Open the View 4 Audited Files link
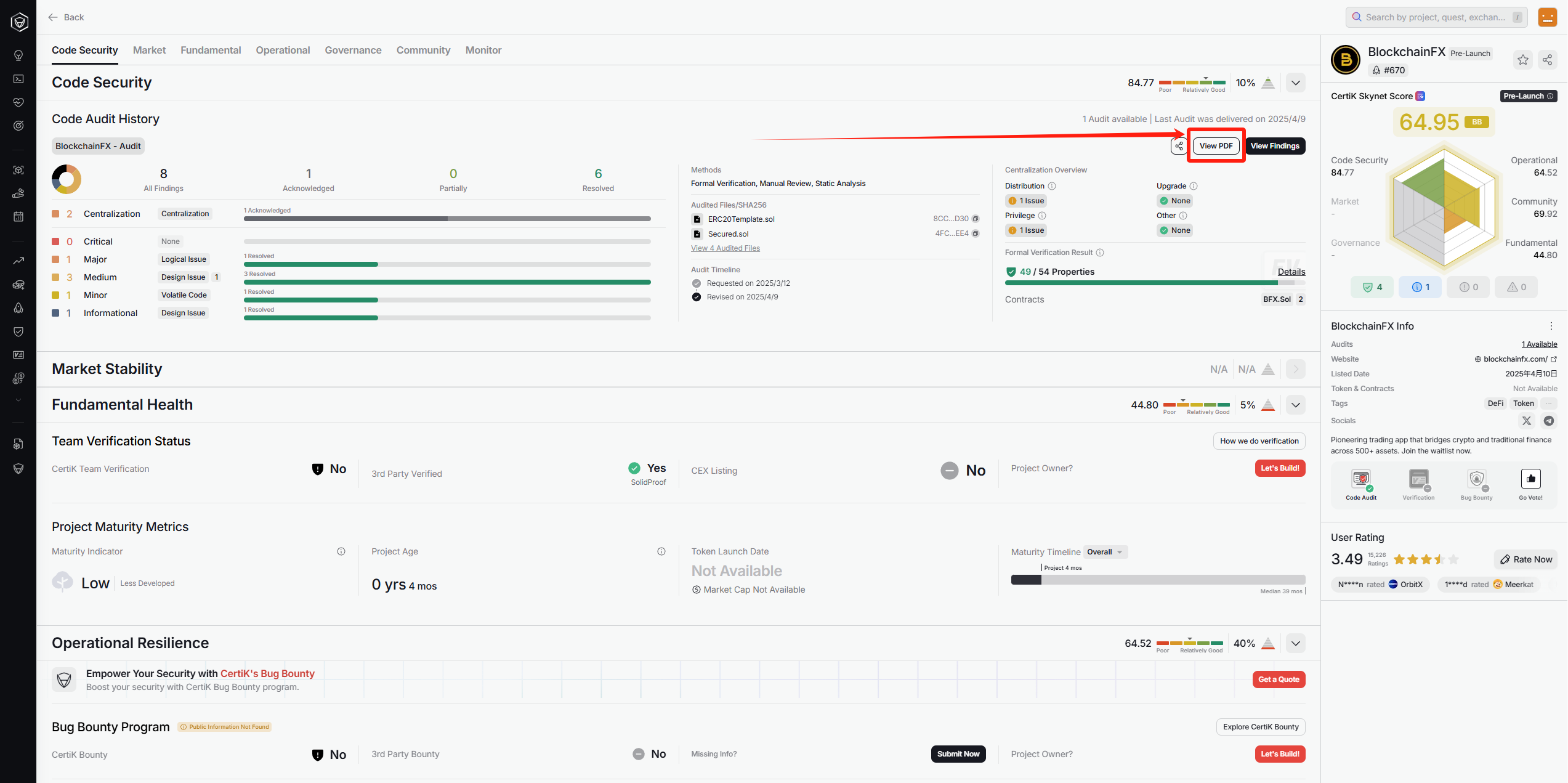The height and width of the screenshot is (783, 1568). 725,248
